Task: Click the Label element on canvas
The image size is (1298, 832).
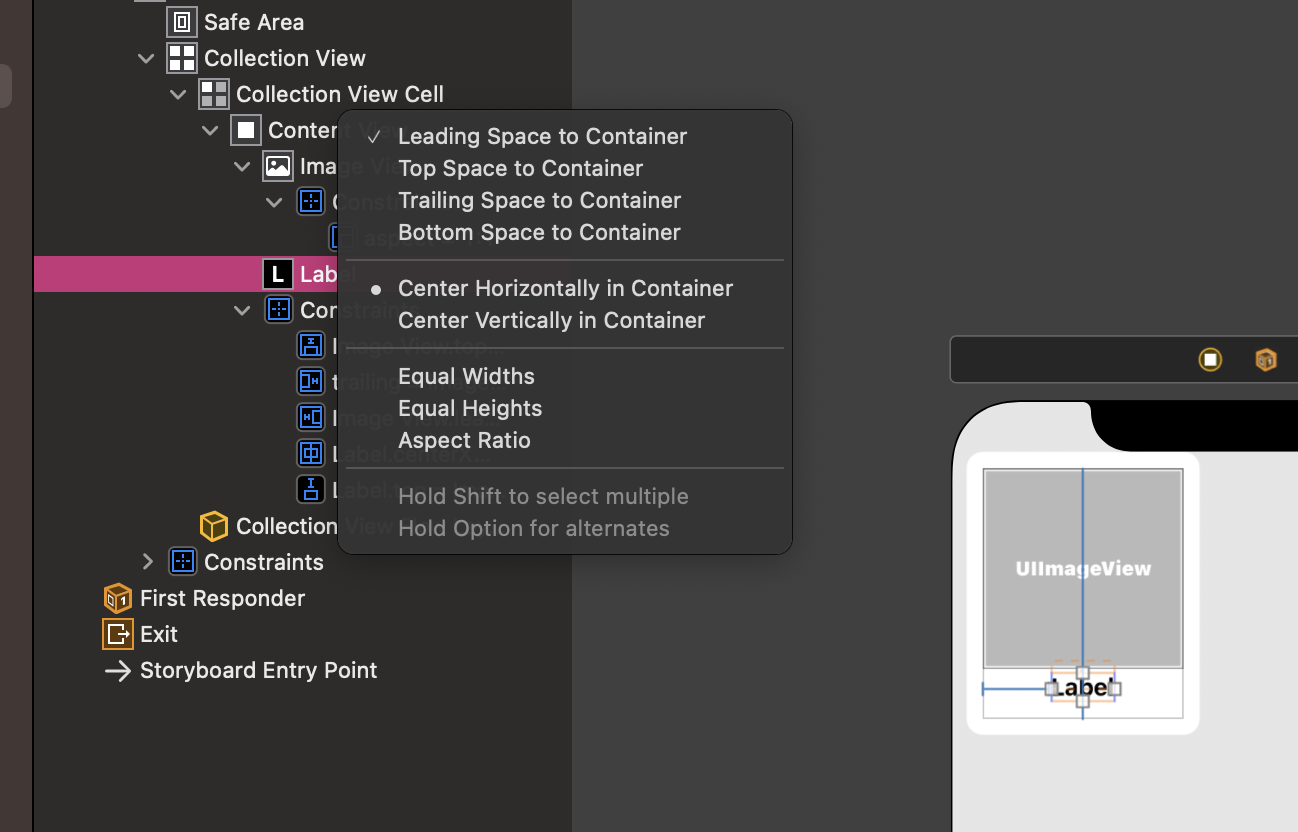Action: (x=1083, y=688)
